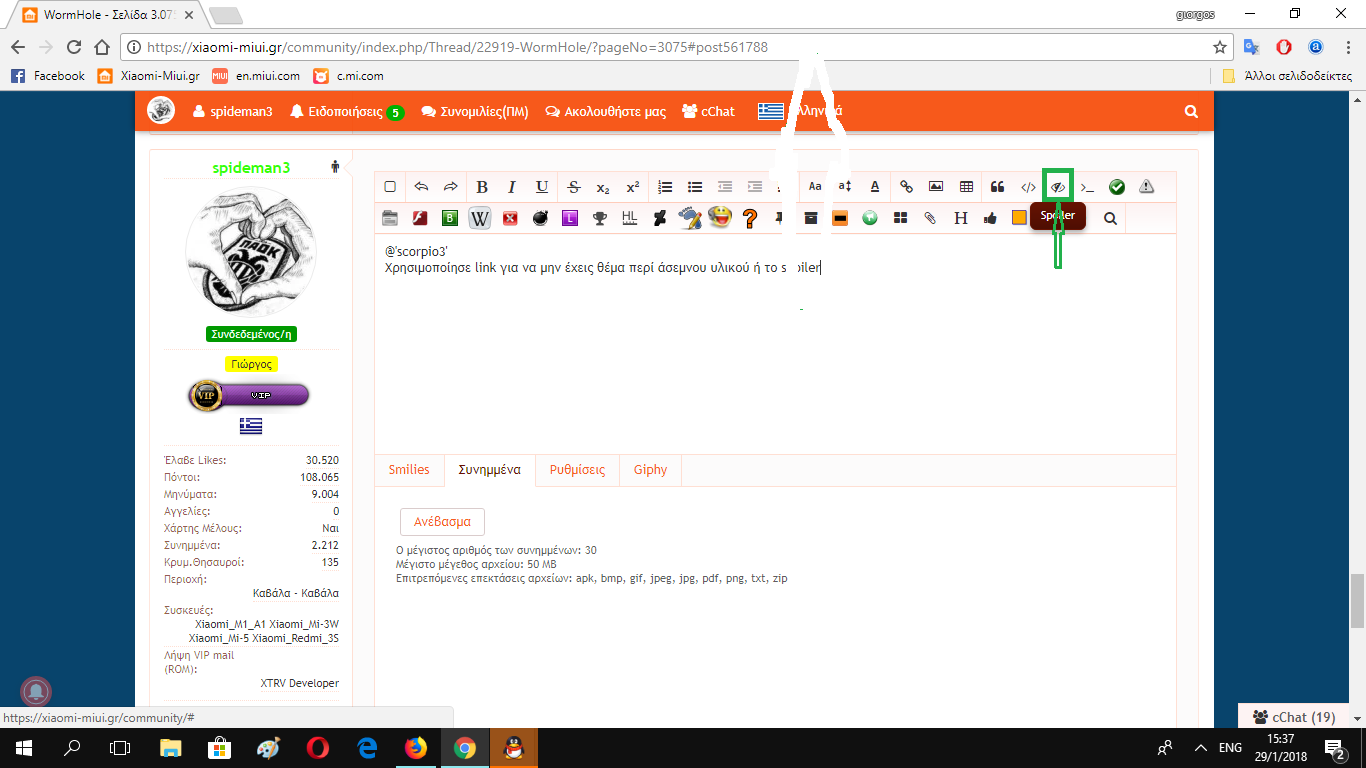Click the bomb icon in the toolbar
The image size is (1366, 768).
click(x=540, y=218)
